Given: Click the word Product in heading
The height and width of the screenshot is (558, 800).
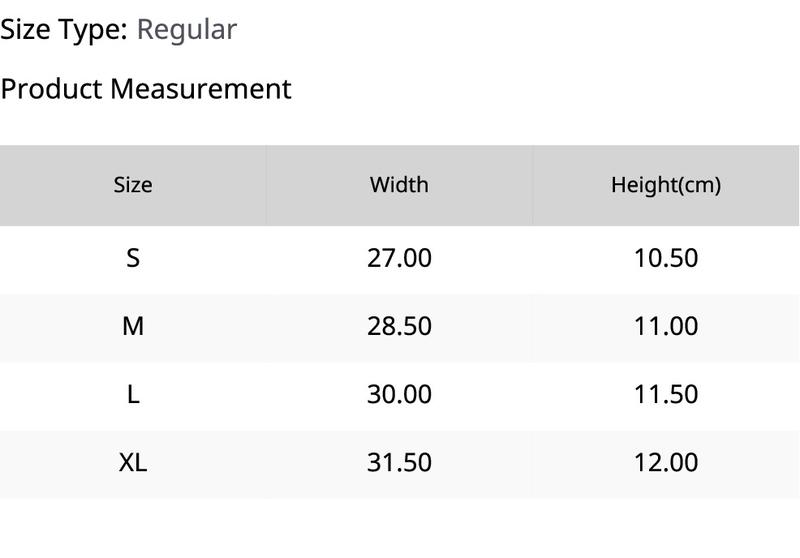Looking at the screenshot, I should pyautogui.click(x=52, y=89).
